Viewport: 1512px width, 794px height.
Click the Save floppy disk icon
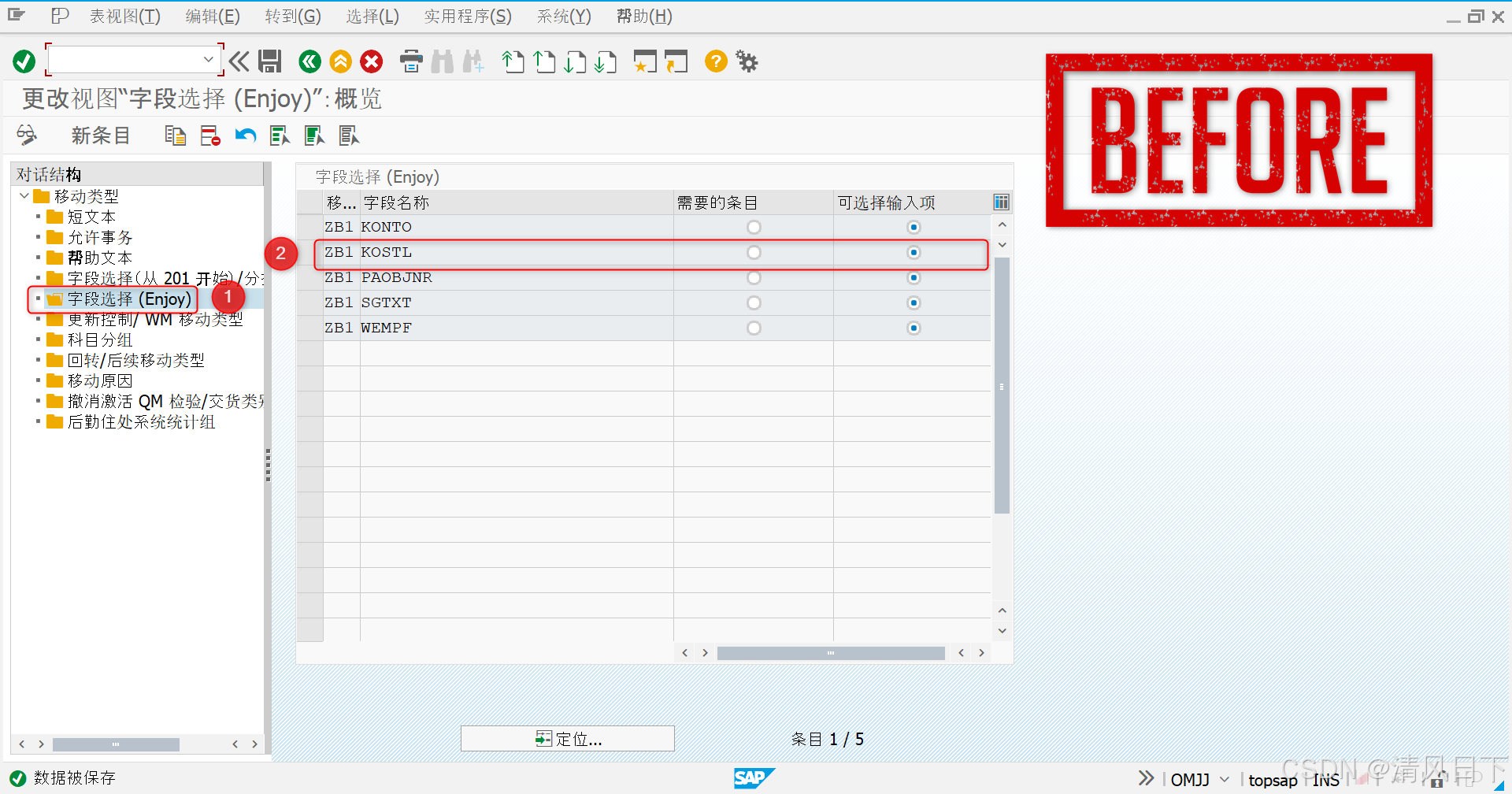(x=270, y=61)
